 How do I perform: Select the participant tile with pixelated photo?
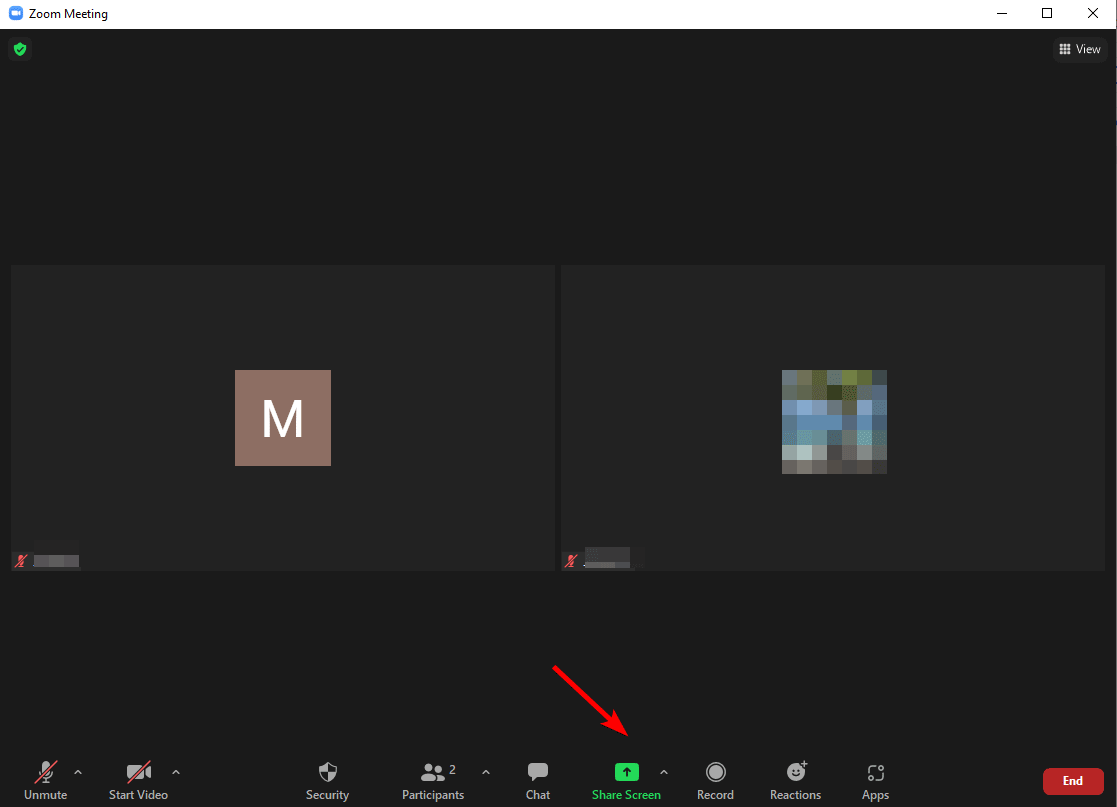(x=833, y=418)
